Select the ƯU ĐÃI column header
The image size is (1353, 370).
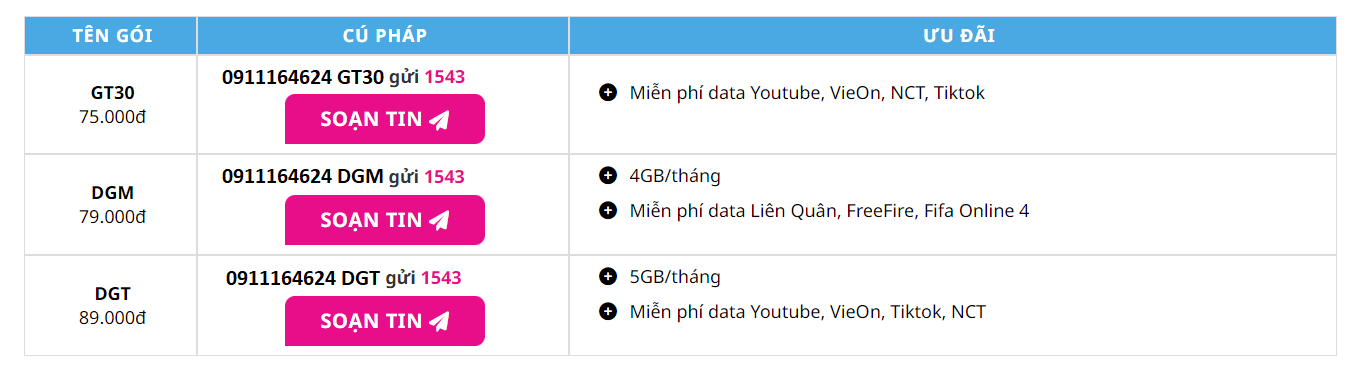click(x=953, y=36)
